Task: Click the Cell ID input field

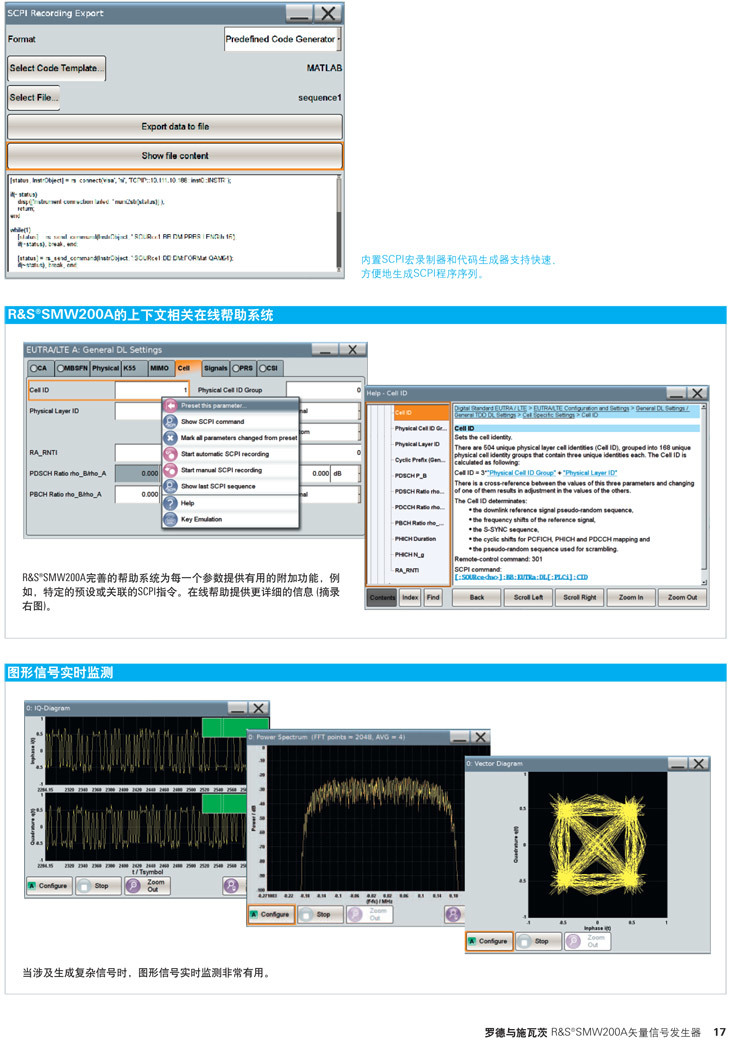Action: coord(152,390)
